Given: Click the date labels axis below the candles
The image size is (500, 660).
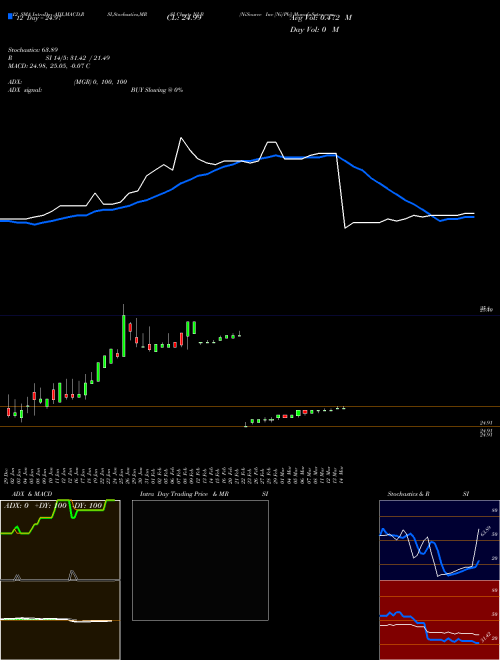Looking at the screenshot, I should pos(175,475).
